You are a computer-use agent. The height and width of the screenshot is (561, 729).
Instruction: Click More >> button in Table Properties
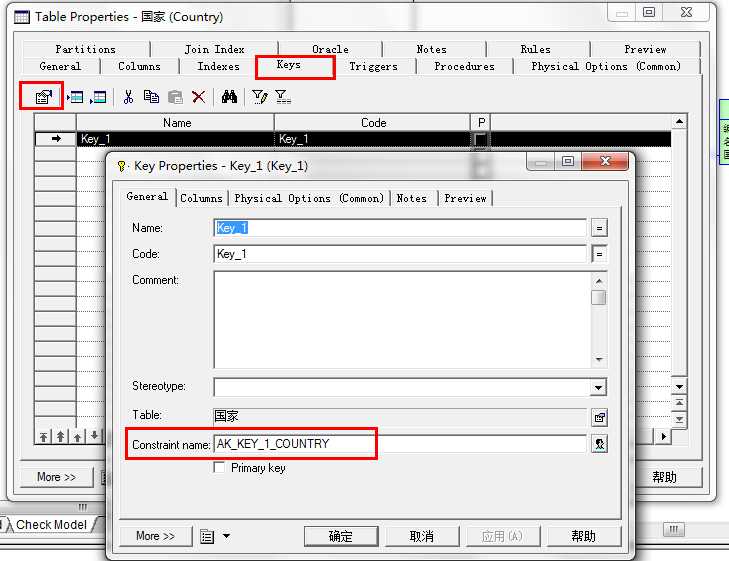56,477
